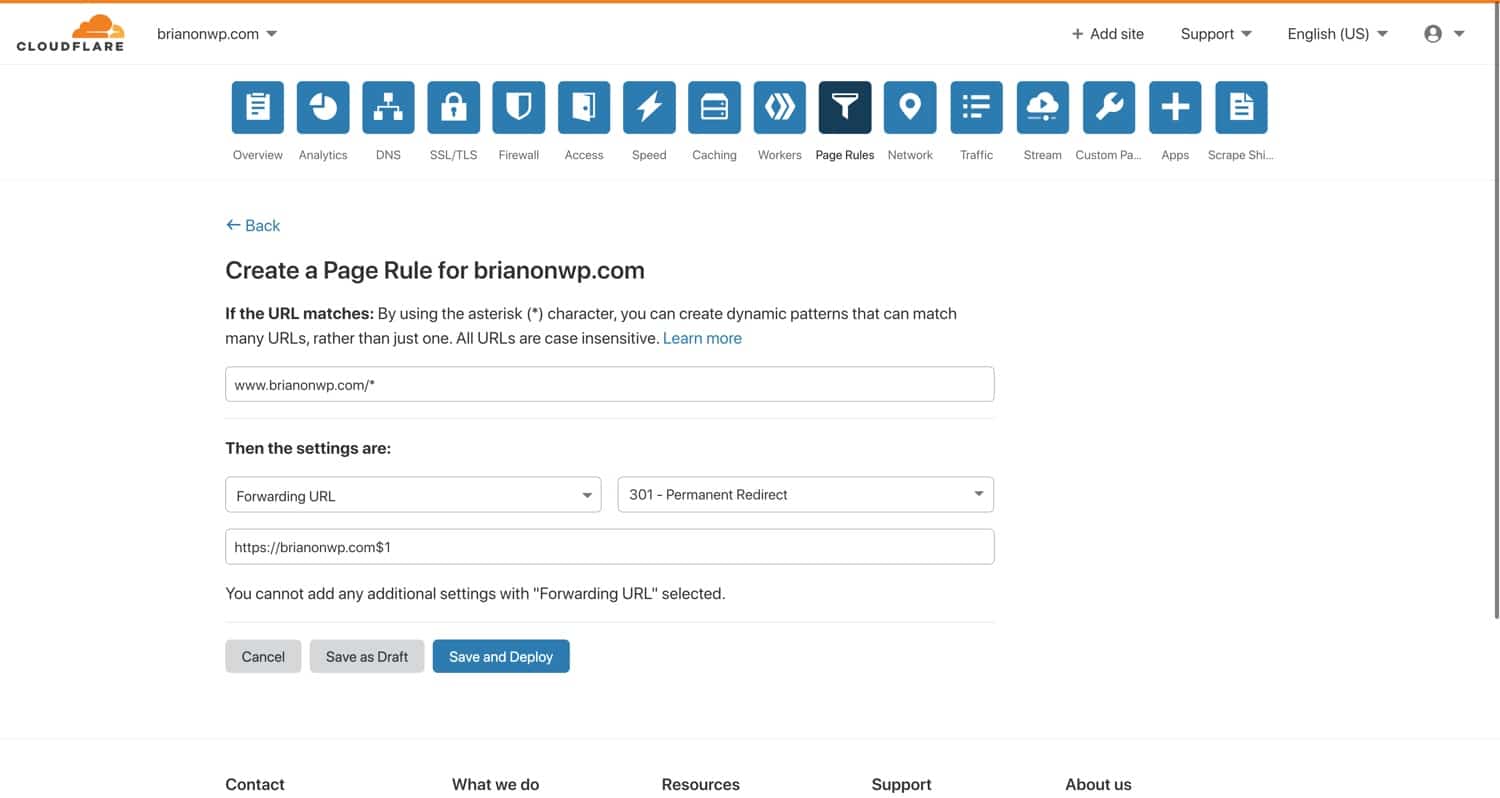Image resolution: width=1500 pixels, height=798 pixels.
Task: Open the English (US) language dropdown
Action: point(1337,33)
